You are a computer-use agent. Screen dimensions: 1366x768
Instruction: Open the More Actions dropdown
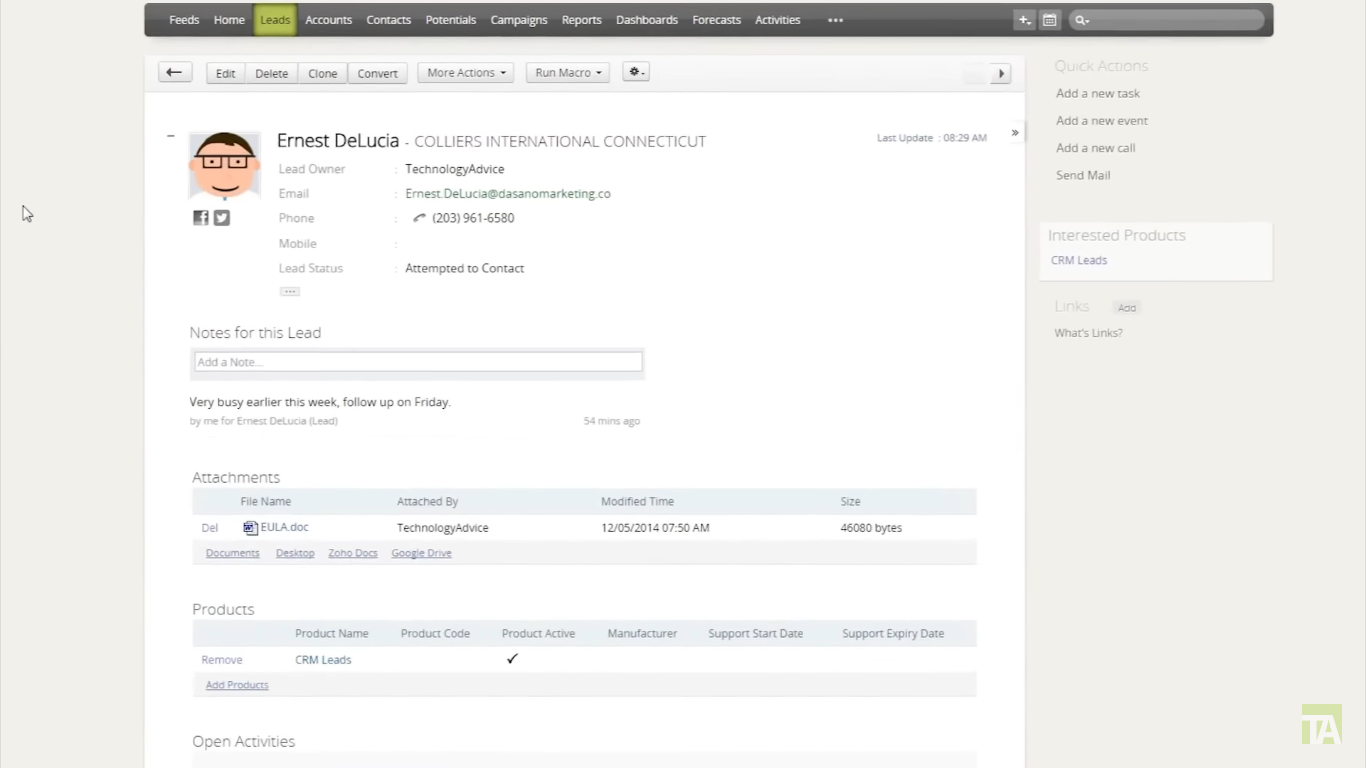[466, 73]
